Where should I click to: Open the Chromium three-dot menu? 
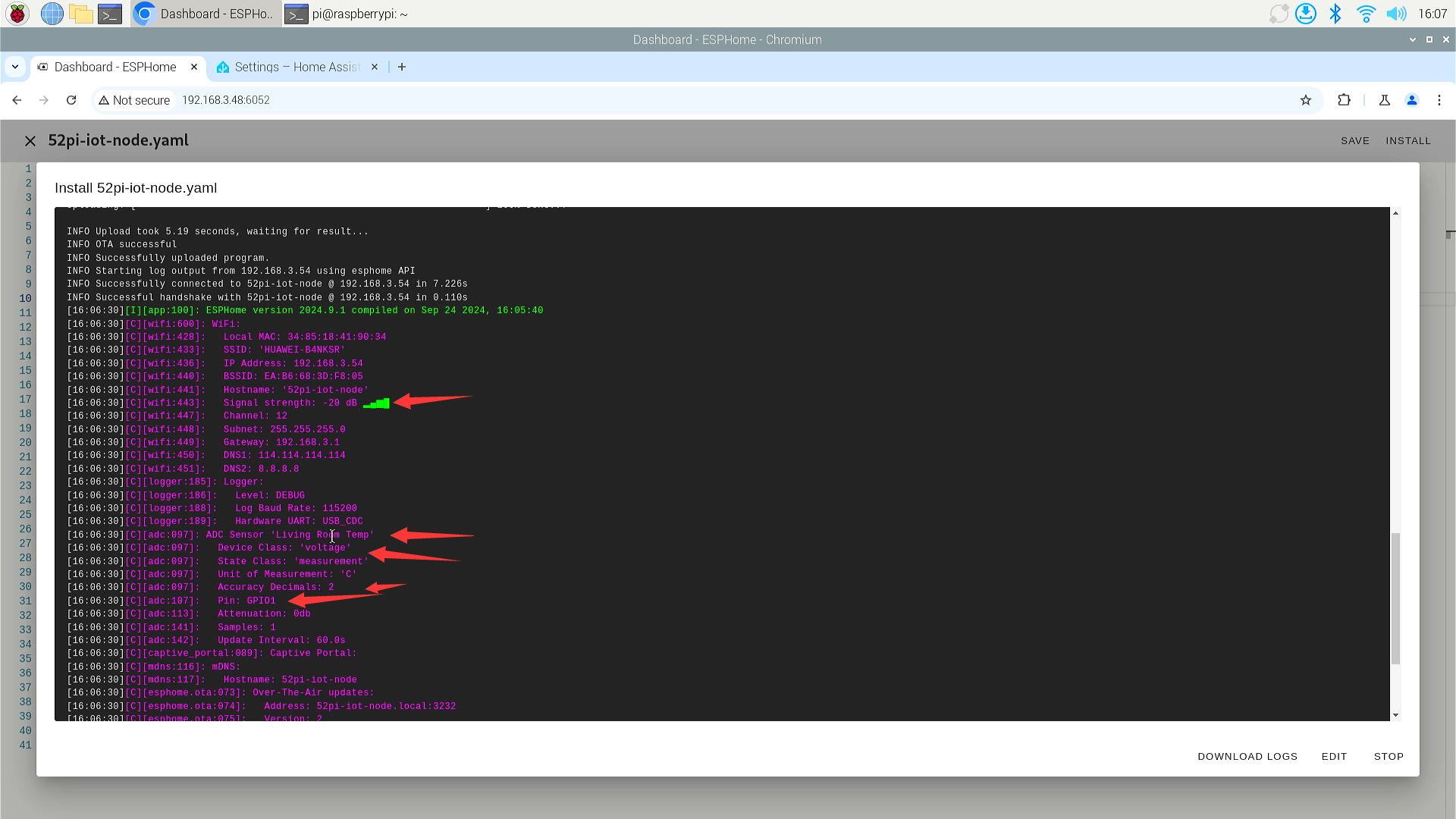(1439, 100)
